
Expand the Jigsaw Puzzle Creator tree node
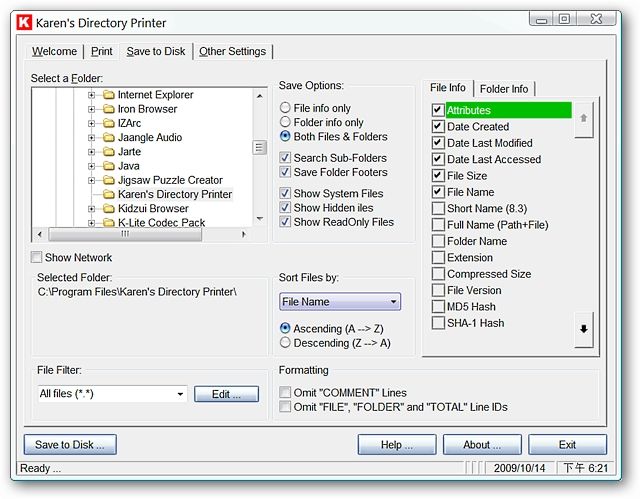(x=91, y=180)
